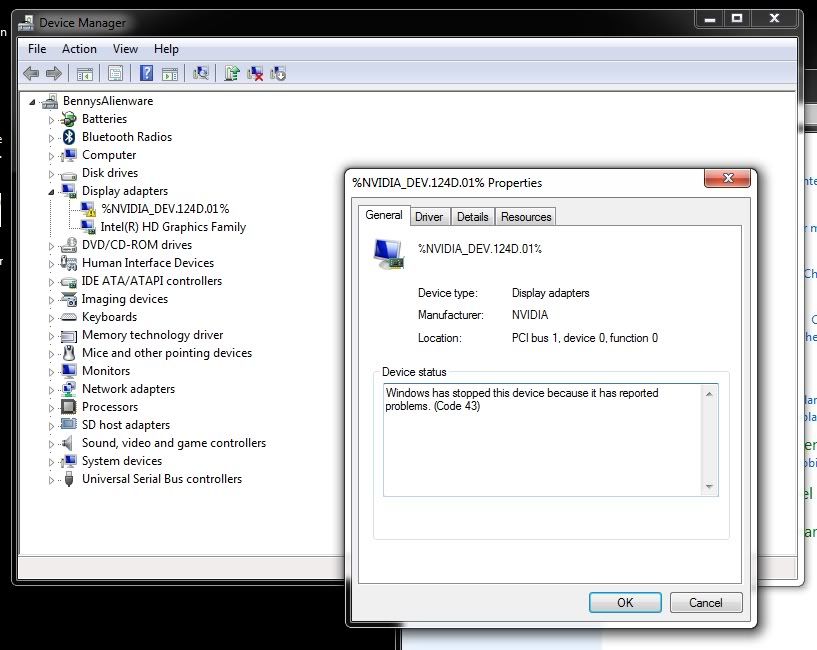The width and height of the screenshot is (817, 650).
Task: Expand the Computer category
Action: tap(51, 156)
